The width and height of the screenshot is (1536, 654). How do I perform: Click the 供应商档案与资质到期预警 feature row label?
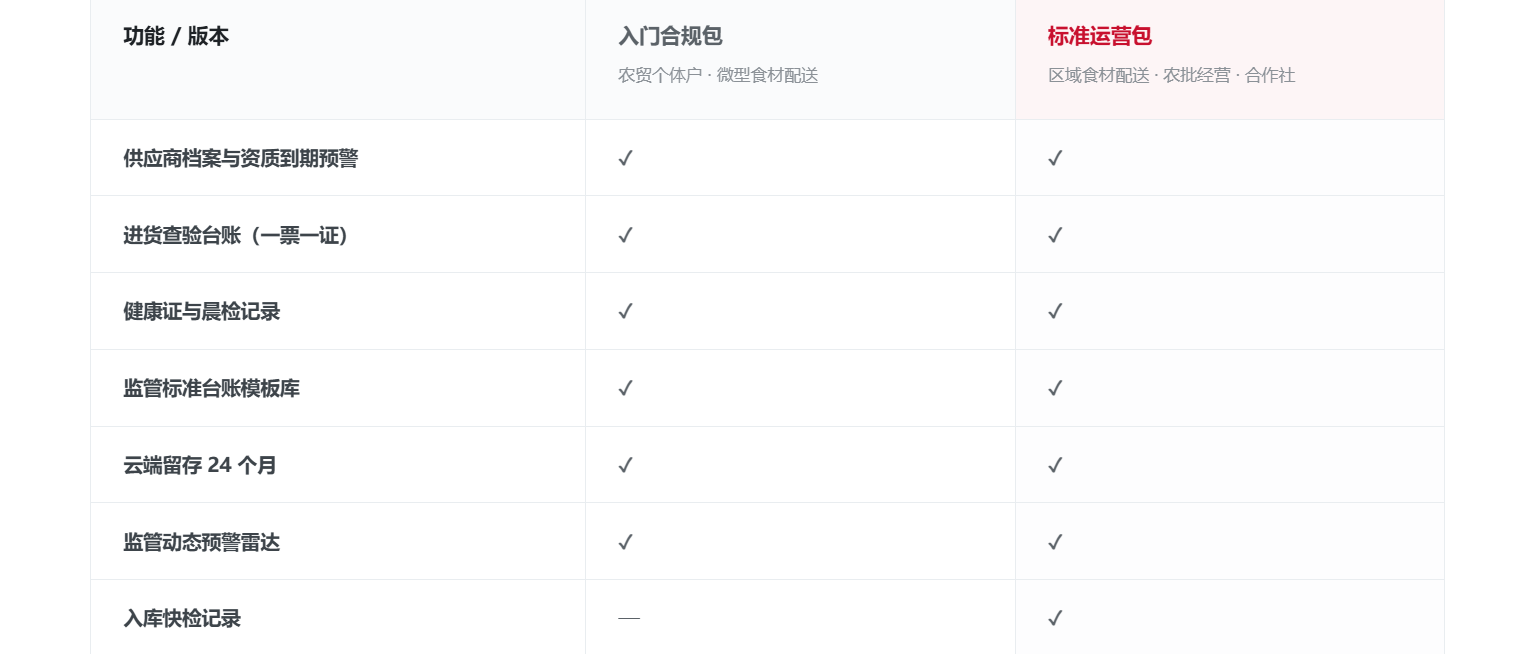[241, 158]
